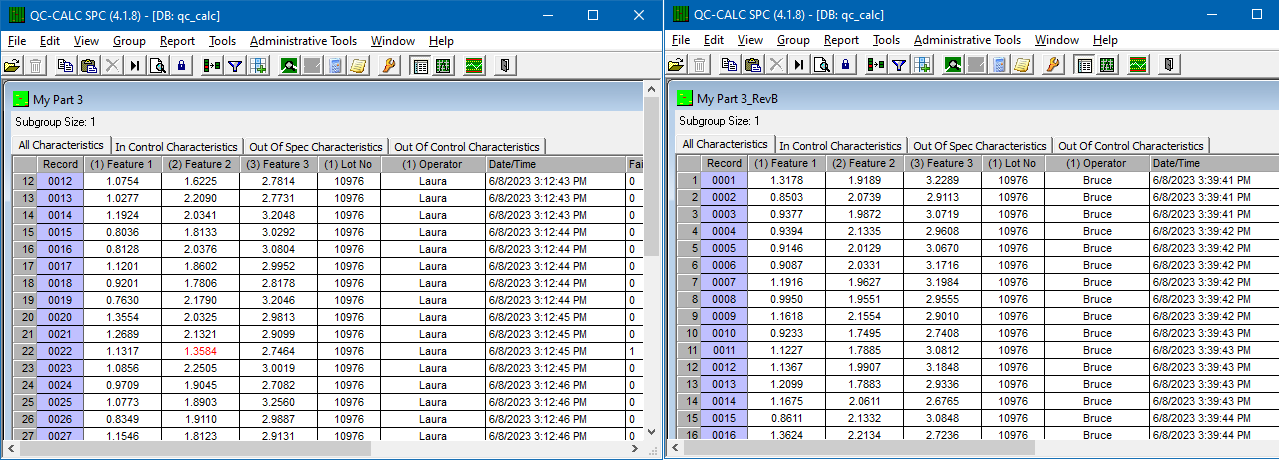Open Help menu in right window
This screenshot has width=1279, height=460.
pos(1105,40)
